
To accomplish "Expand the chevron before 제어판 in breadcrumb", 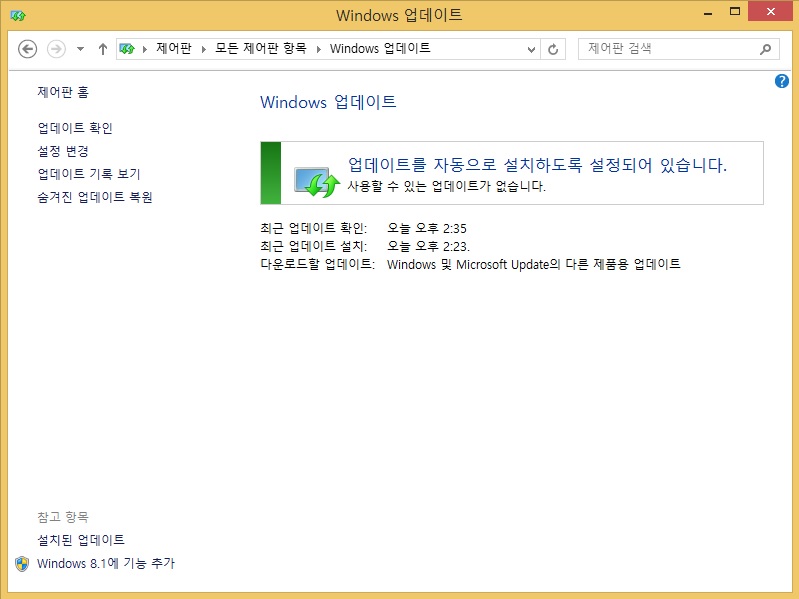I will 145,49.
